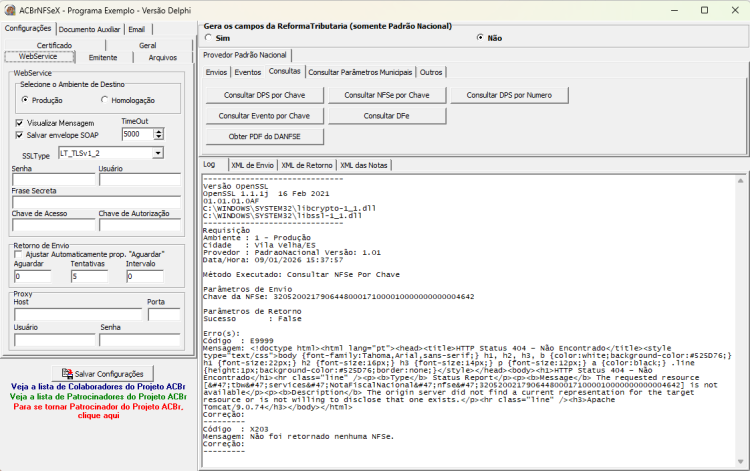Click the Salvar Configurações button
The height and width of the screenshot is (471, 750).
point(103,374)
